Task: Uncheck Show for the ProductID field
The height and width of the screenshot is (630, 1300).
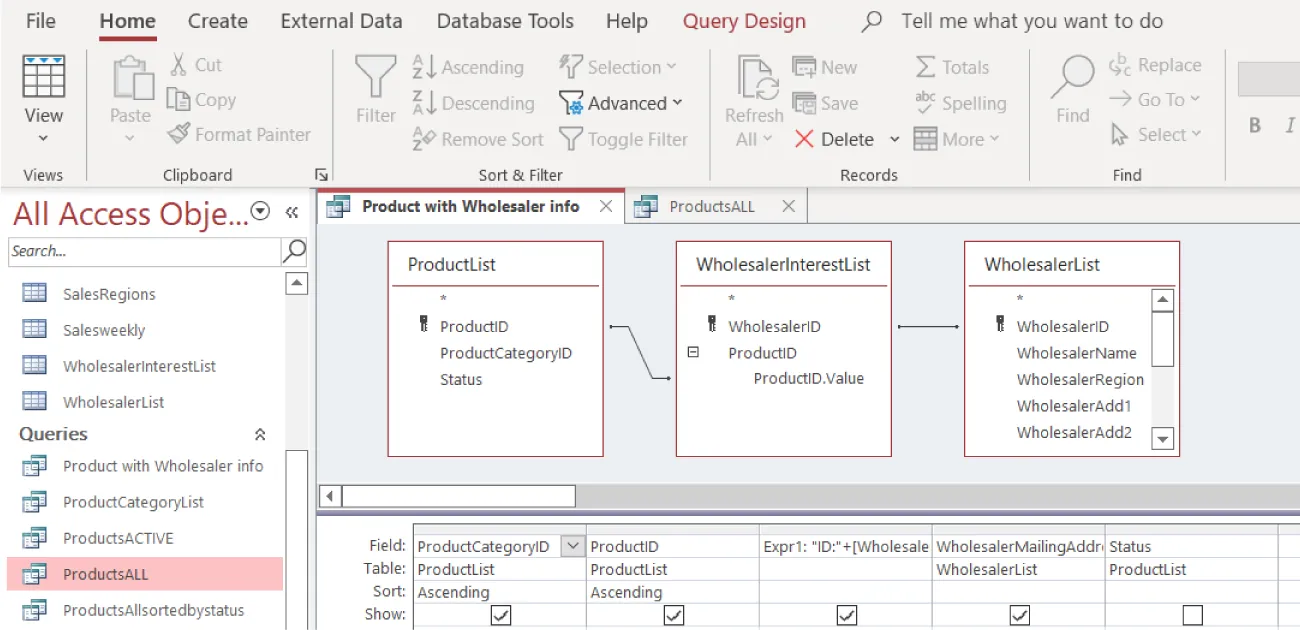Action: tap(672, 614)
